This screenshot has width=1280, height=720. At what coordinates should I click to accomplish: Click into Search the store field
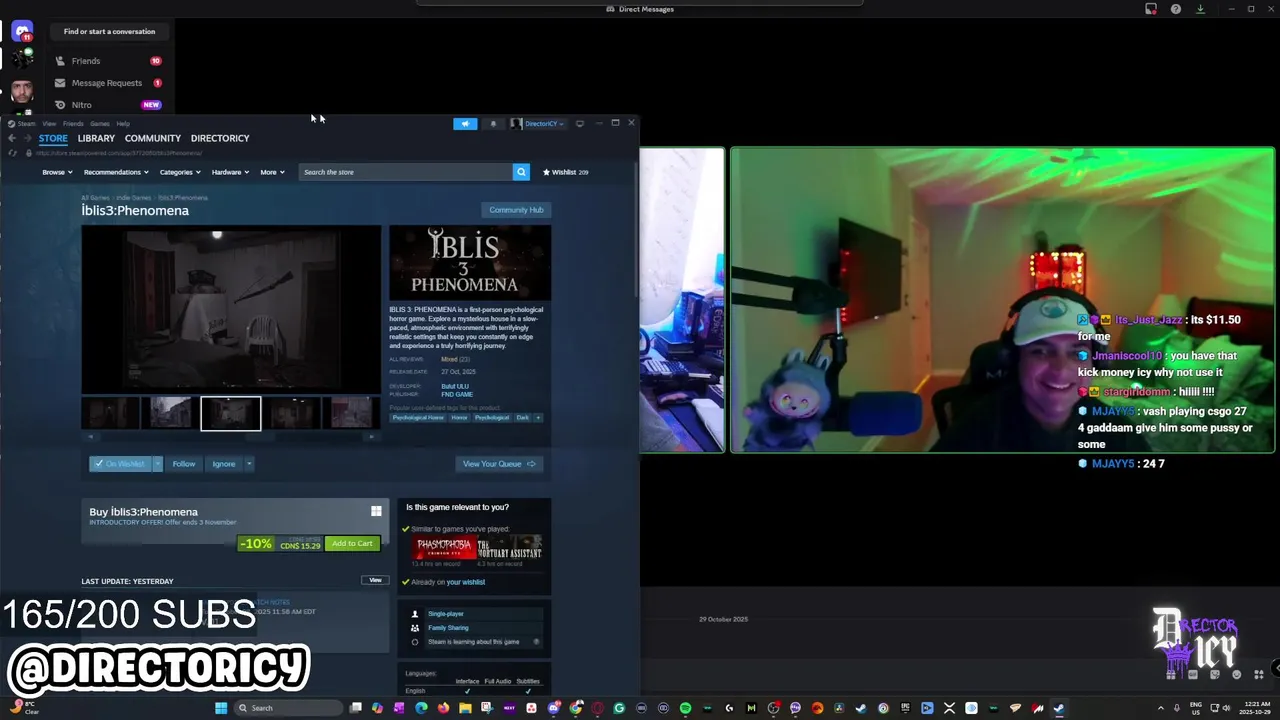[405, 172]
